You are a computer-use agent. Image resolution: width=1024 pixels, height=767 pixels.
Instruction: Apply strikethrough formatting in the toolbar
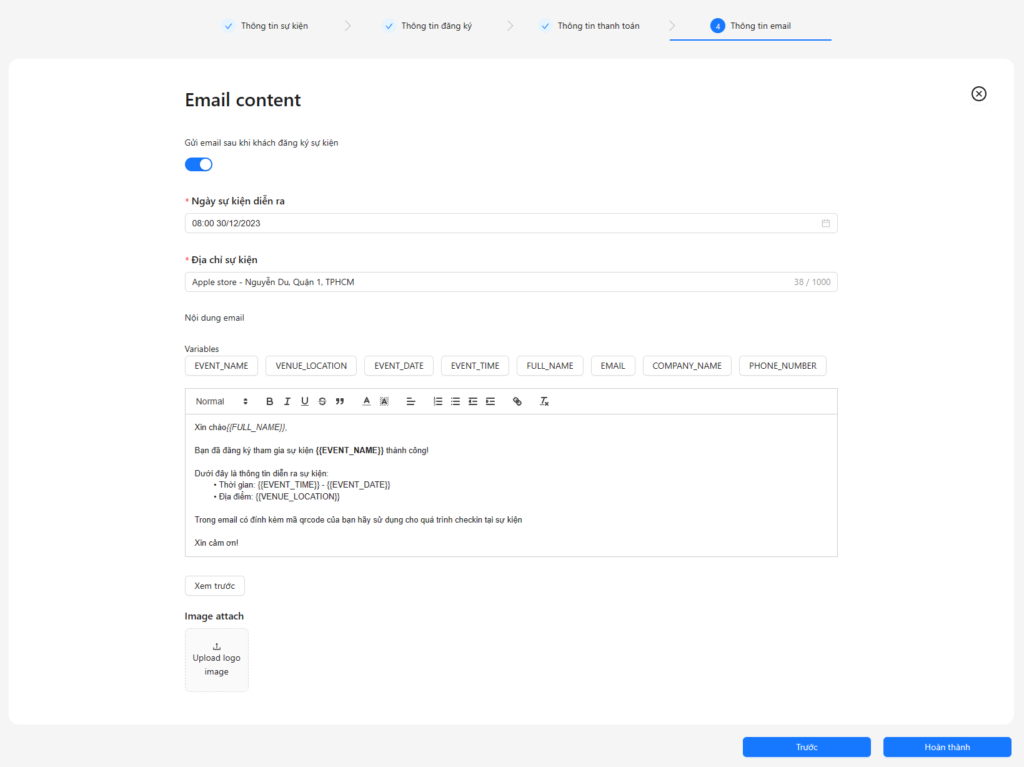tap(322, 401)
